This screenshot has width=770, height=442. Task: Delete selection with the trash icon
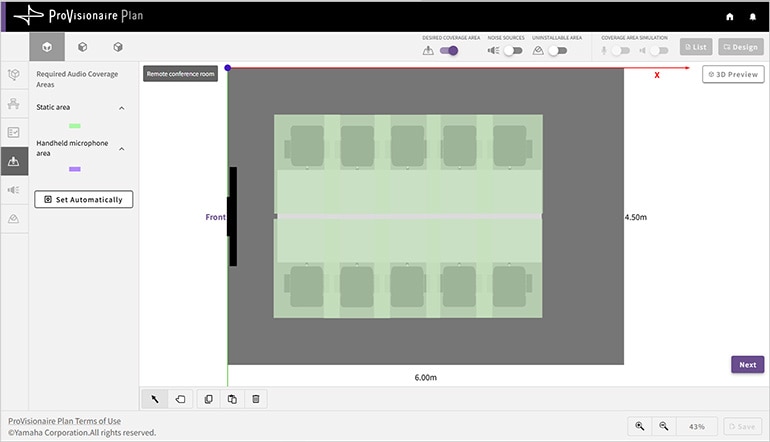point(256,399)
